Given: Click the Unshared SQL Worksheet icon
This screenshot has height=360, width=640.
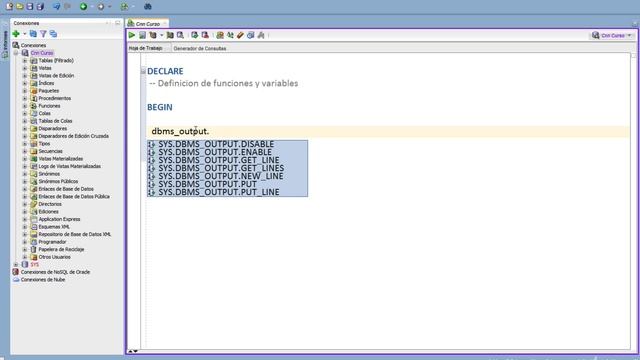Looking at the screenshot, I should click(x=220, y=36).
